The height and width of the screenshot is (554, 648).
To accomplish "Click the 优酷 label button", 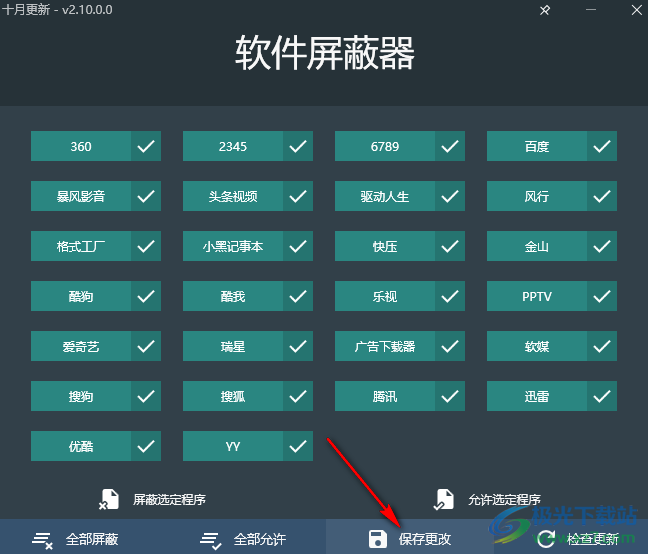I will pyautogui.click(x=81, y=446).
